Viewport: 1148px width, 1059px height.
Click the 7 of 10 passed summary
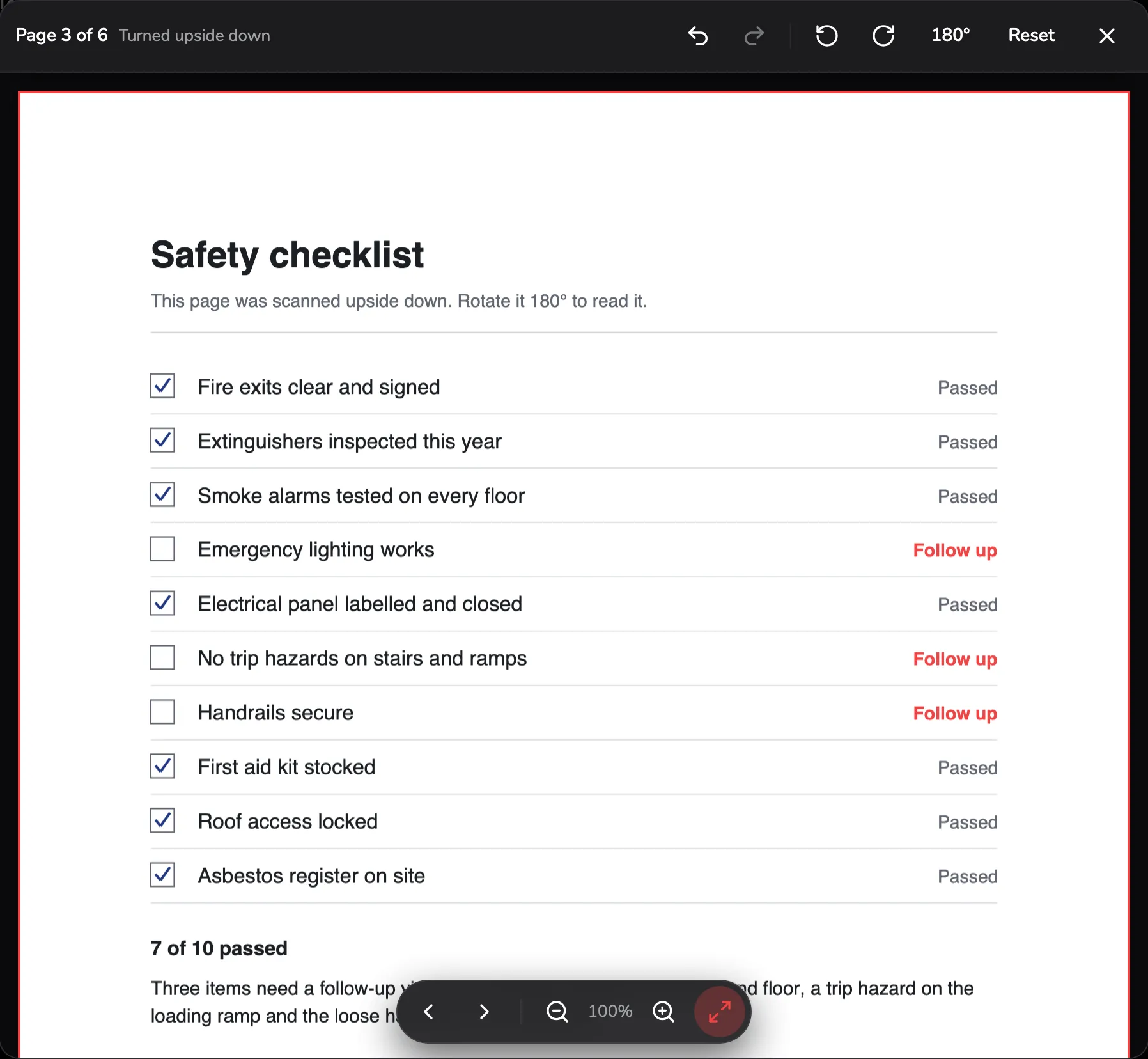pos(219,948)
